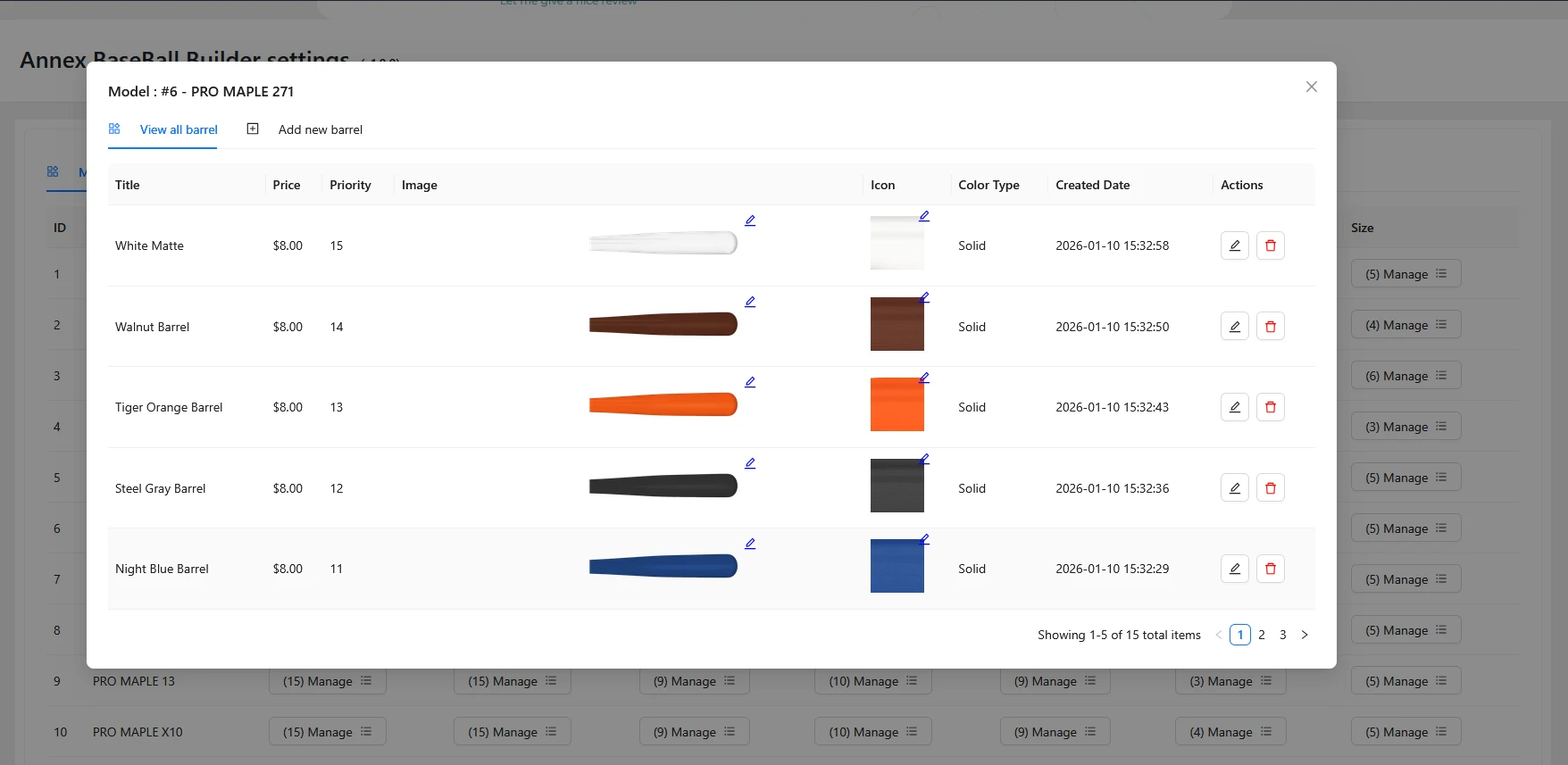
Task: Click the (3) Manage size button in the row above the first (5) Manage
Action: pyautogui.click(x=1405, y=427)
